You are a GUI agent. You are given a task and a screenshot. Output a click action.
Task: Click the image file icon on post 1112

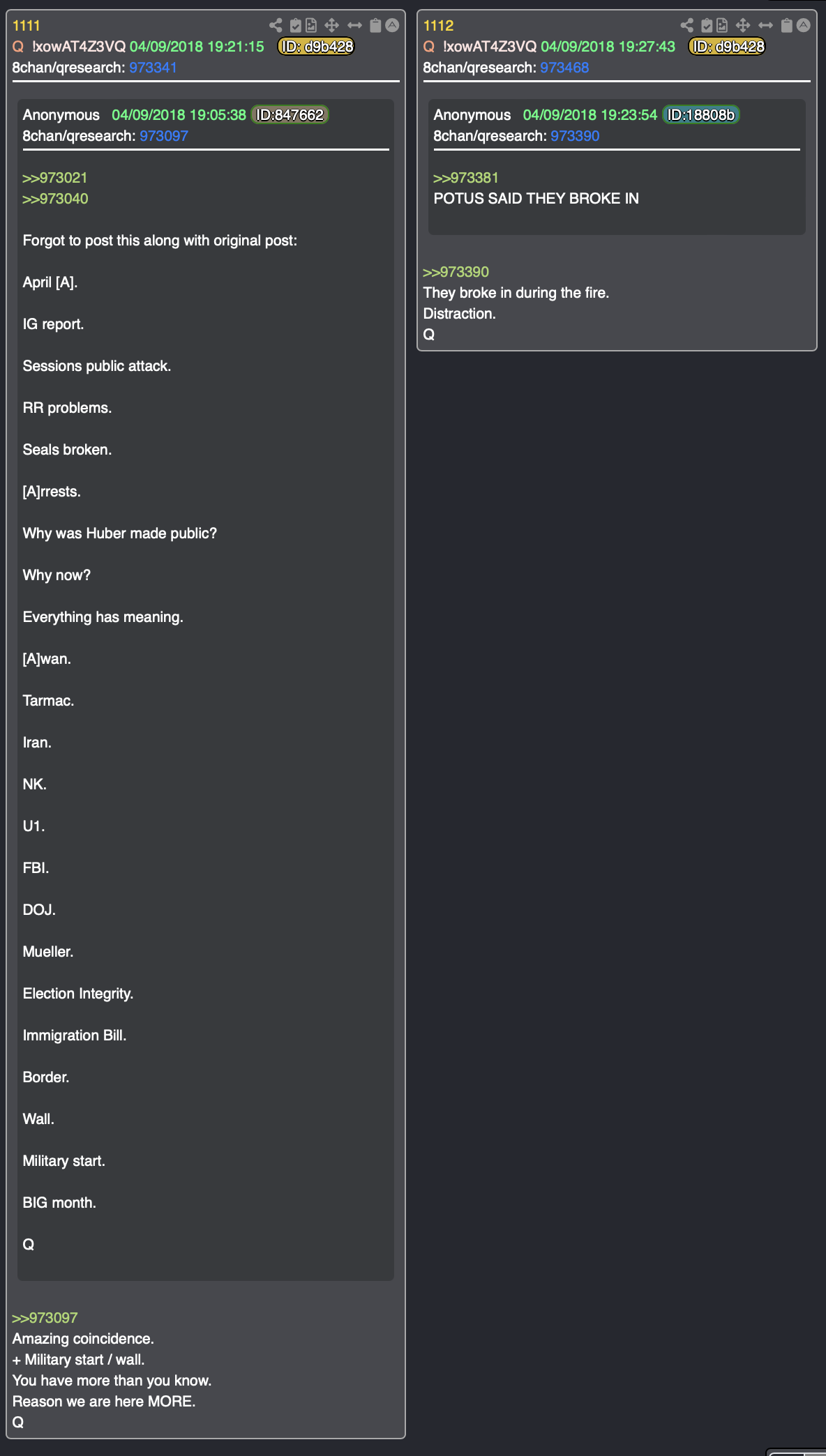coord(722,26)
